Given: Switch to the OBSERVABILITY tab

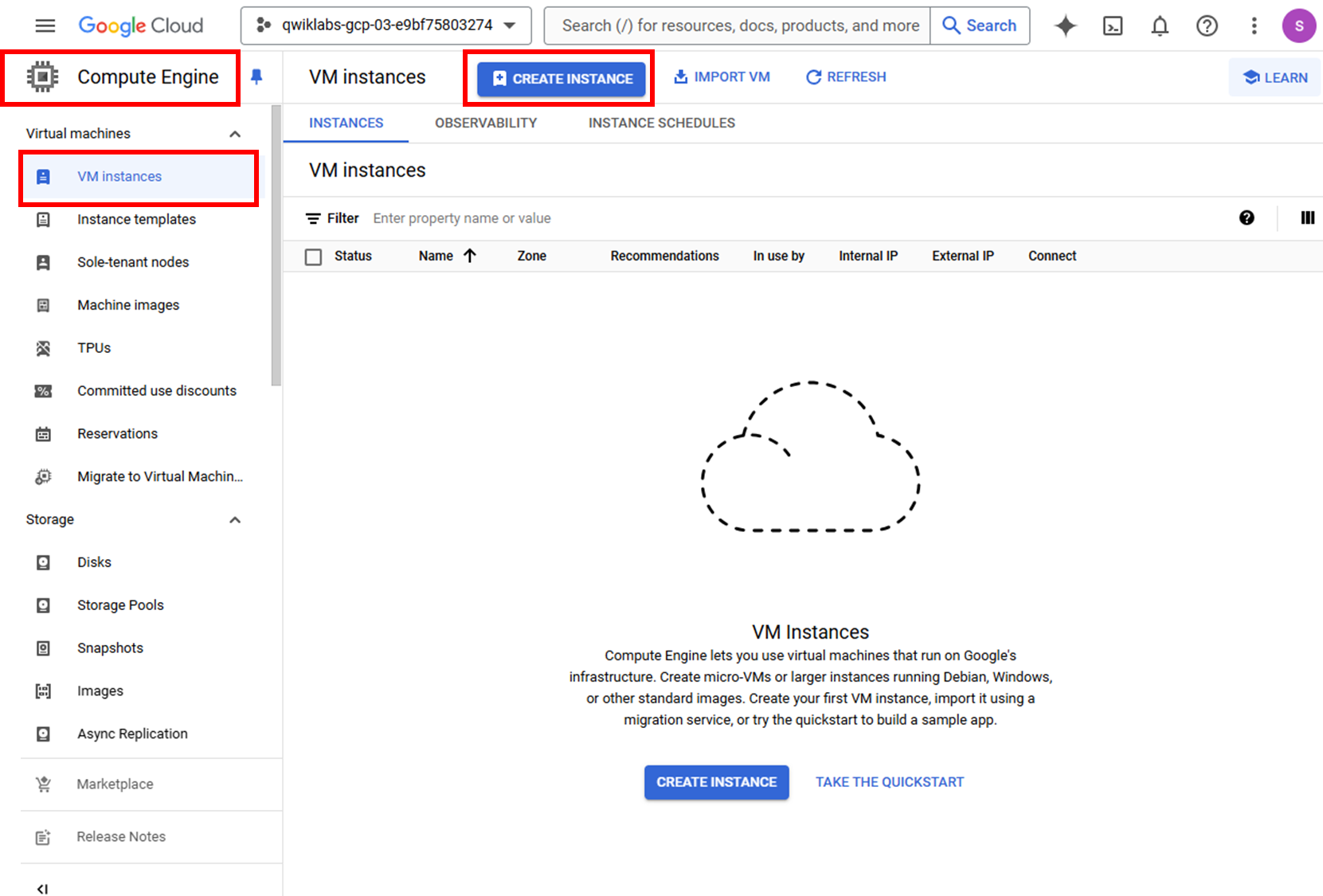Looking at the screenshot, I should (x=486, y=123).
